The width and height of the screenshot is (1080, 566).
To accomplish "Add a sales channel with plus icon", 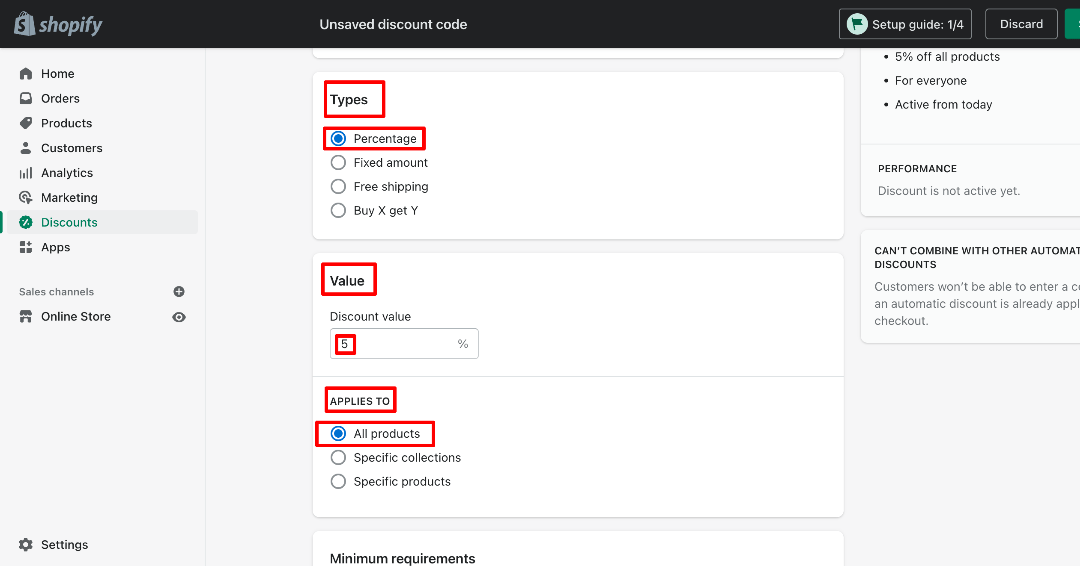I will click(x=179, y=292).
